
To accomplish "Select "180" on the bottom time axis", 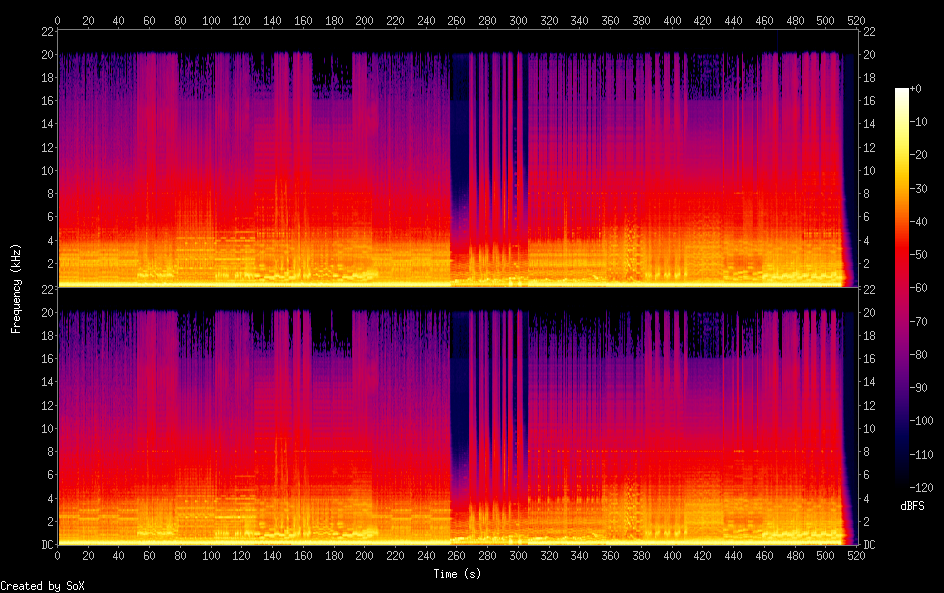I will pos(334,556).
